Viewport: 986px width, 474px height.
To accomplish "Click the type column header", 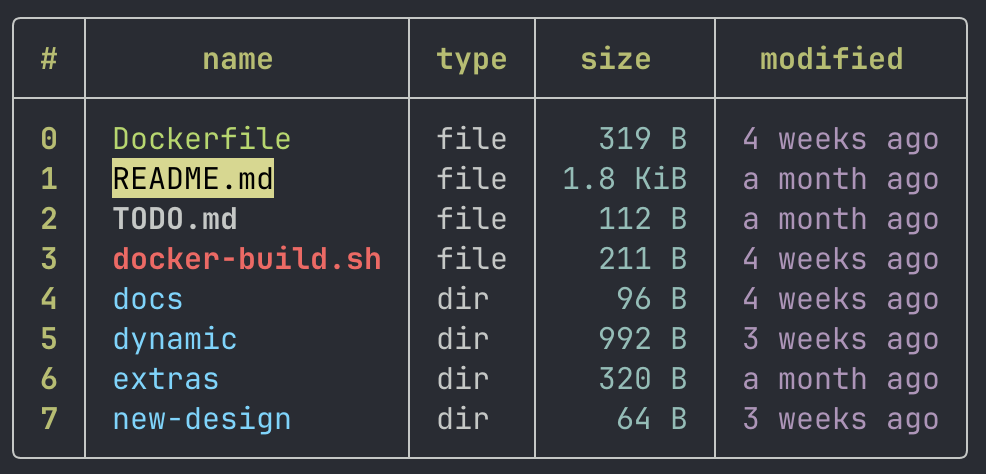I will point(472,60).
